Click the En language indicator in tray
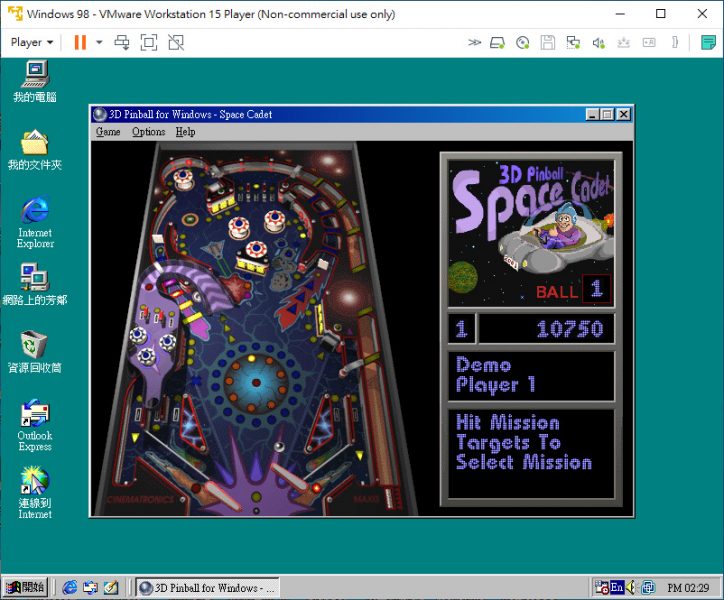 617,587
